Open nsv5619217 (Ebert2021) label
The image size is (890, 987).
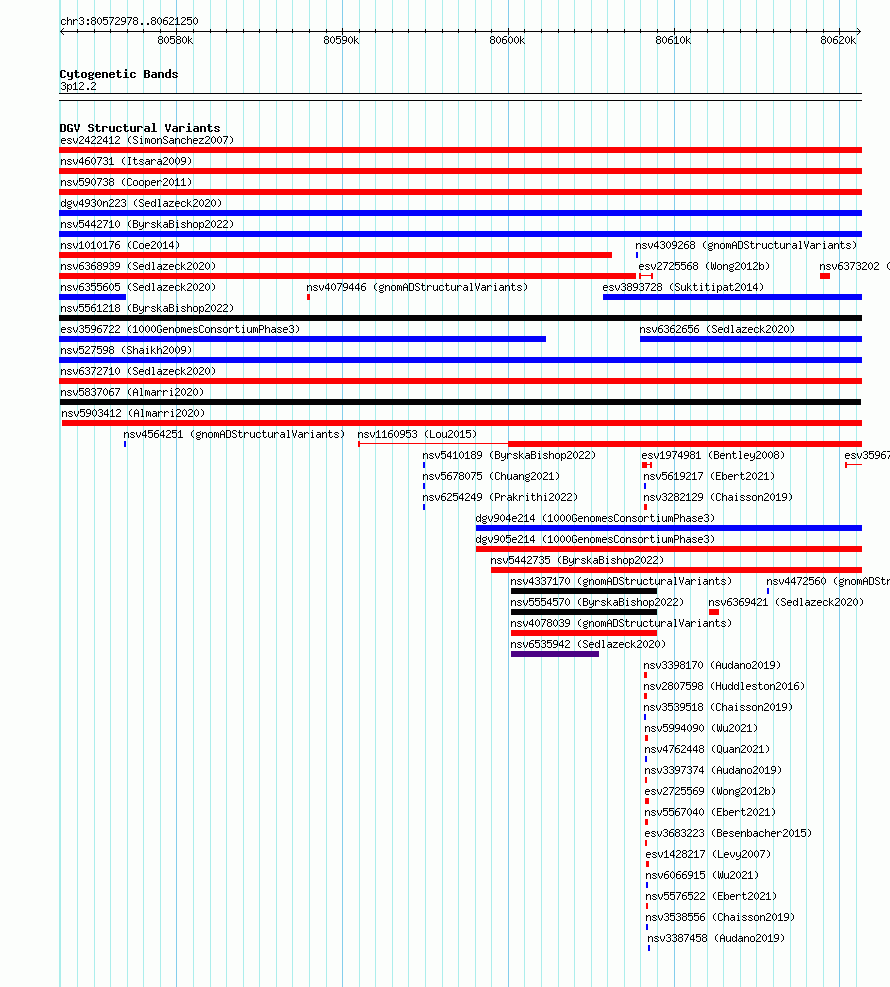pos(709,477)
